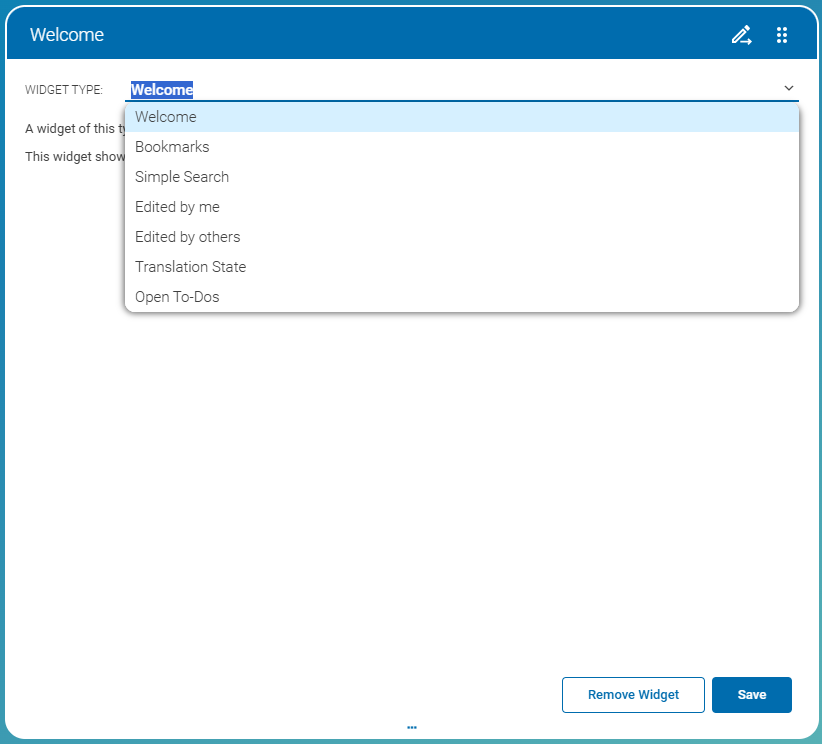
Task: Pick Simple Search from the list
Action: (x=182, y=177)
